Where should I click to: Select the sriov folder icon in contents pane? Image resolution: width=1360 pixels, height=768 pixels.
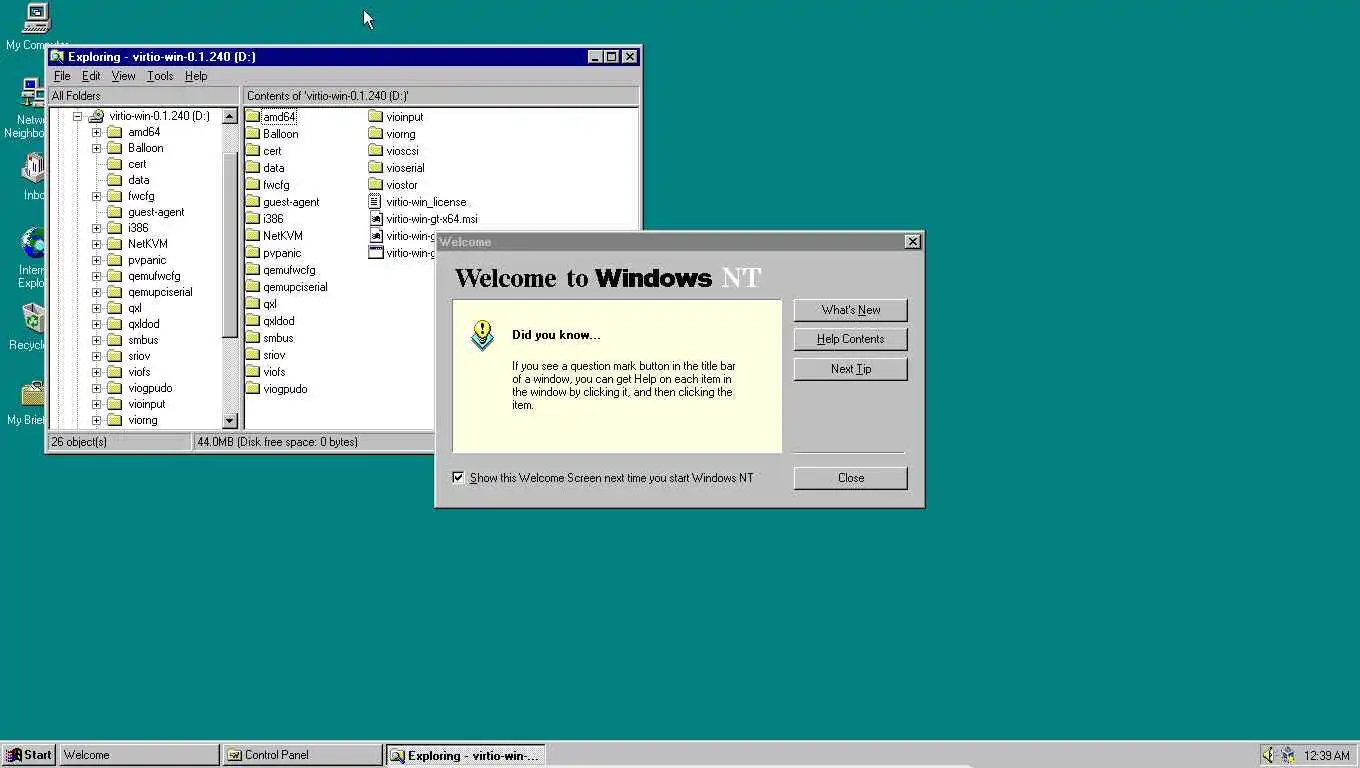coord(252,355)
